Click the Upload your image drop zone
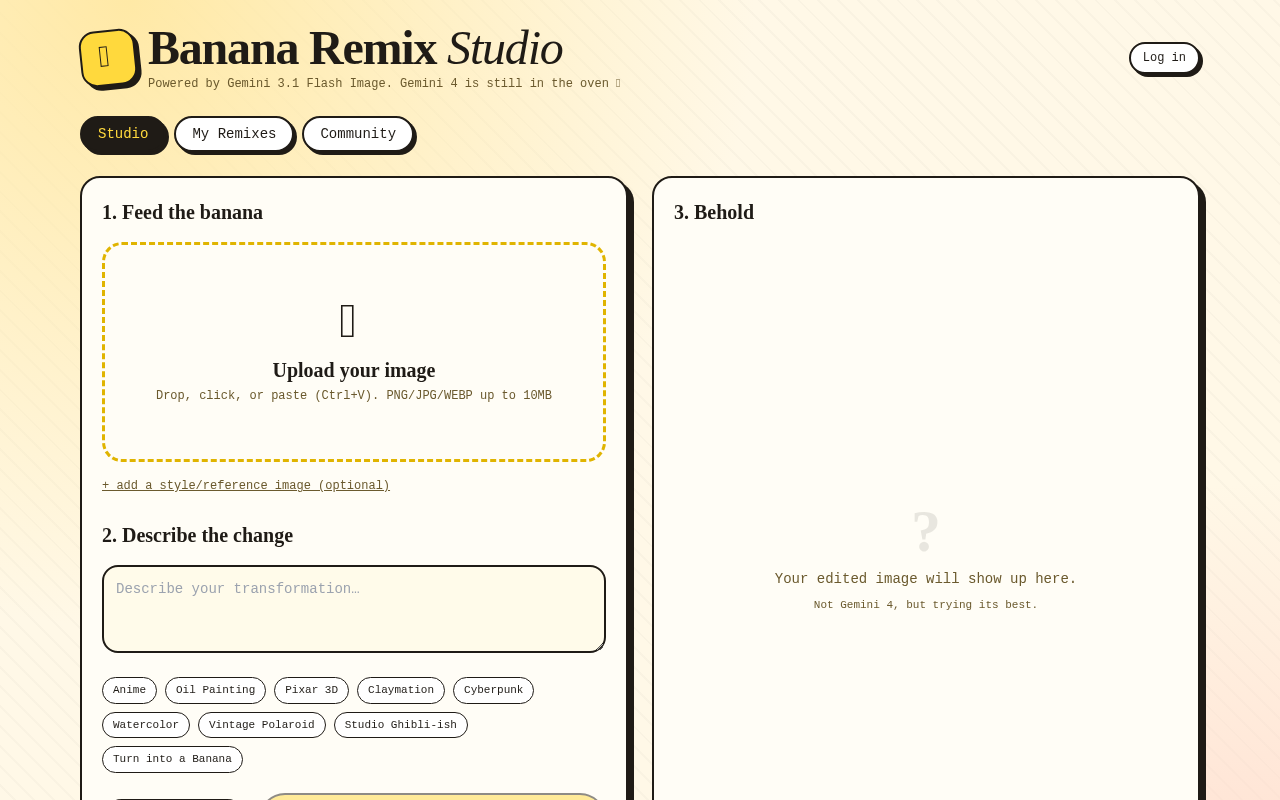This screenshot has width=1280, height=800. point(354,352)
